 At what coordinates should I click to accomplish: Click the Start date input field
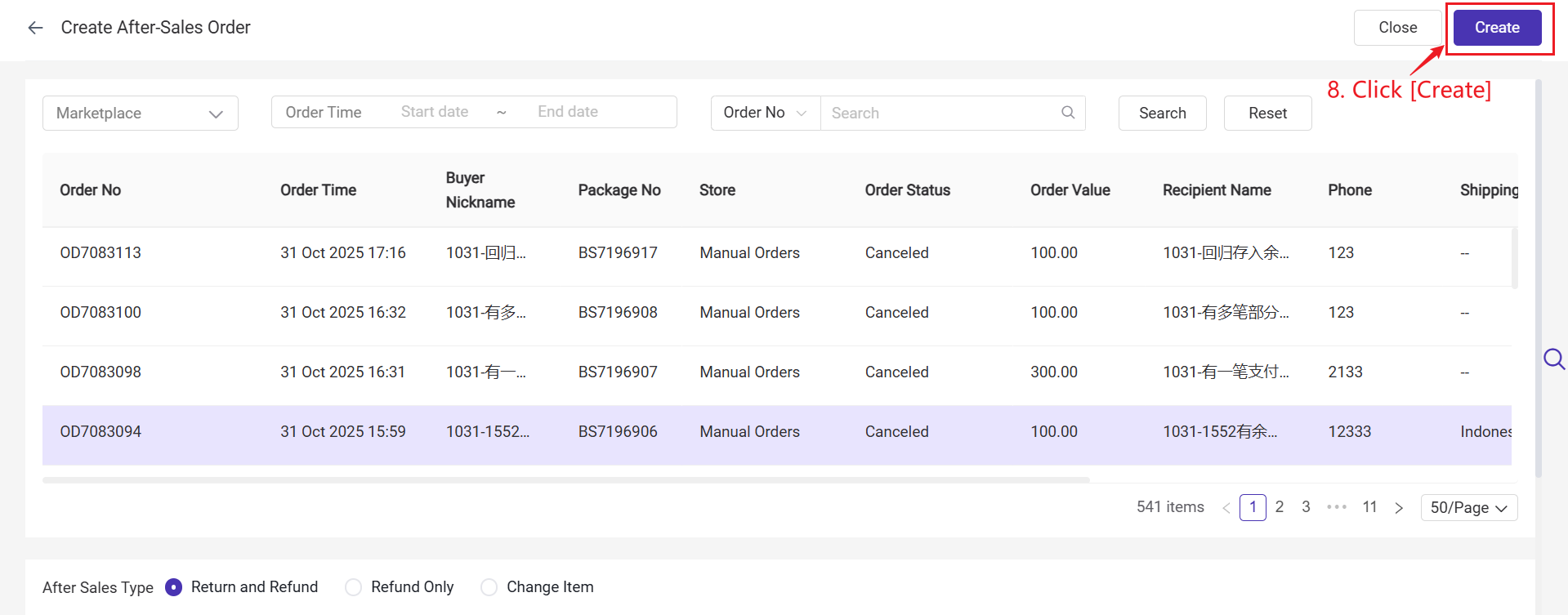pos(435,112)
